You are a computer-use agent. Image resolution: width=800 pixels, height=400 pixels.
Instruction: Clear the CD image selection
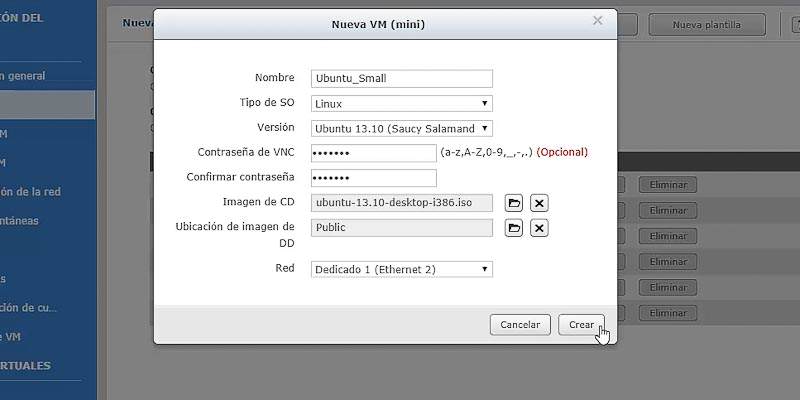[539, 203]
